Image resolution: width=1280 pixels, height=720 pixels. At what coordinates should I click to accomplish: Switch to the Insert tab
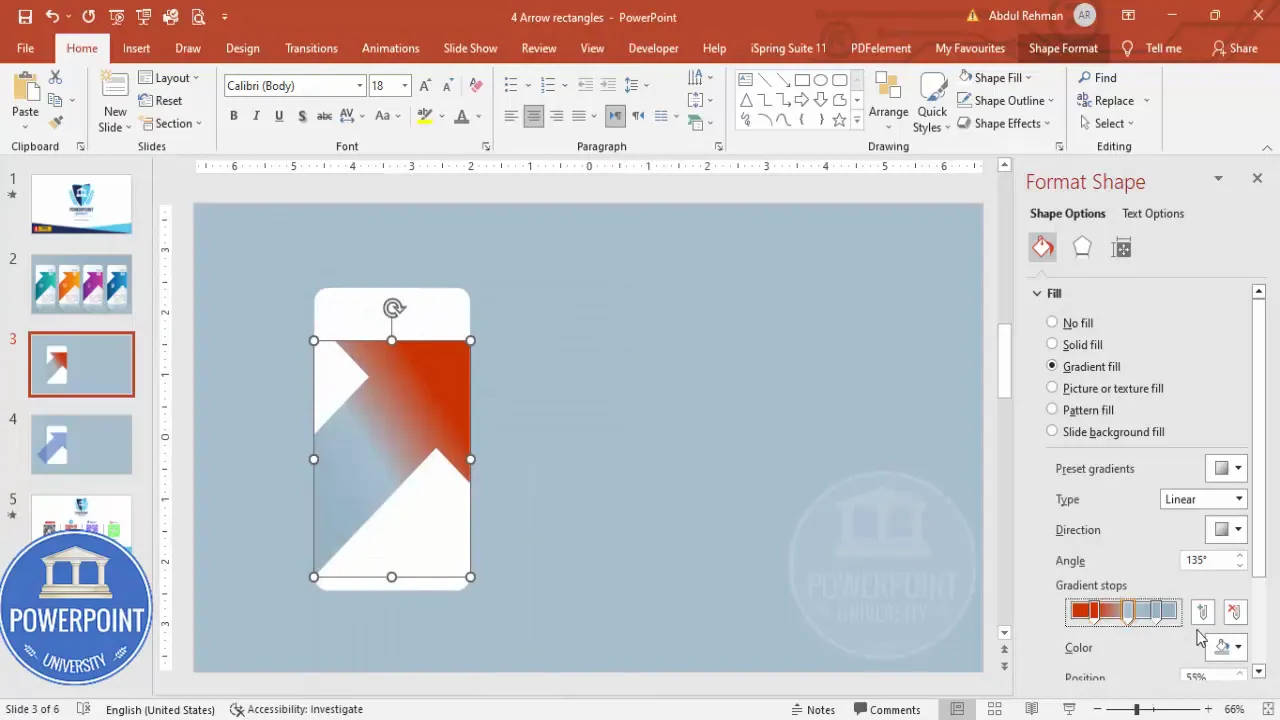(x=137, y=48)
